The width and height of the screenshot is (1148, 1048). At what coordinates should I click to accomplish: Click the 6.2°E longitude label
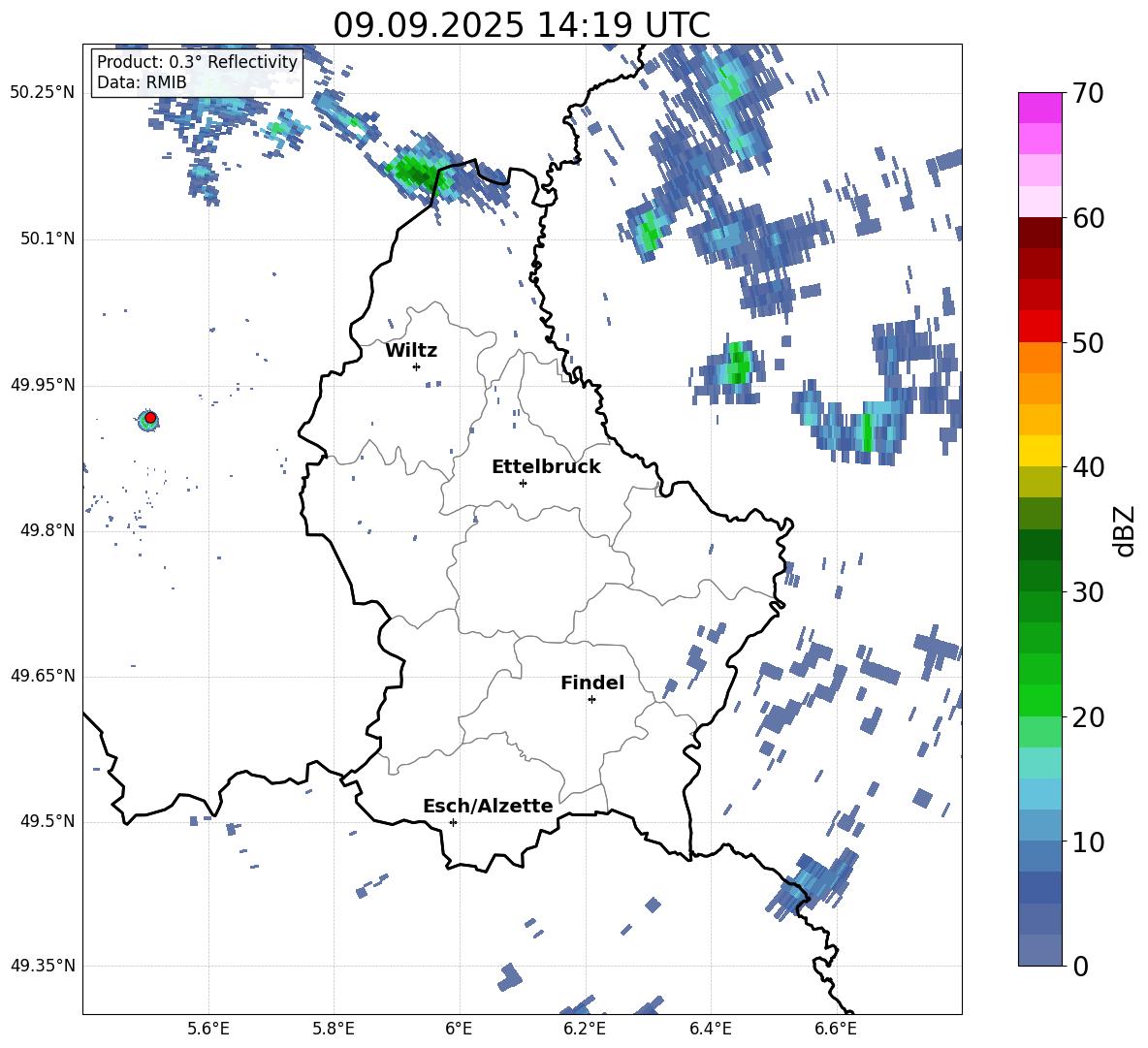coord(585,1029)
